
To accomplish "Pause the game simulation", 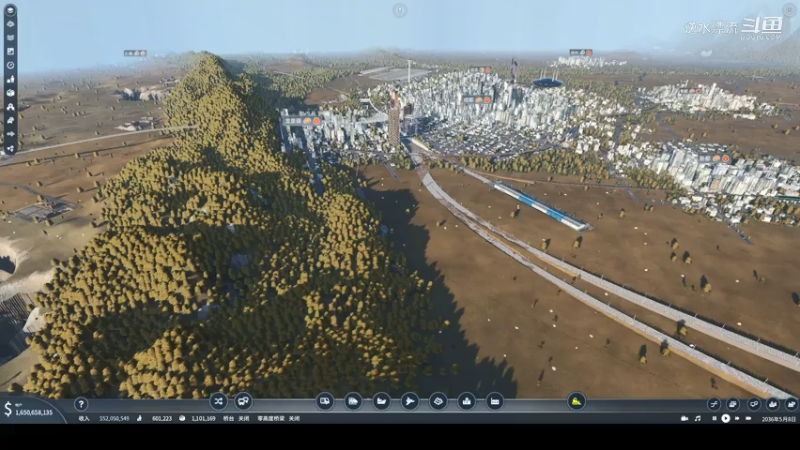I will [x=714, y=418].
